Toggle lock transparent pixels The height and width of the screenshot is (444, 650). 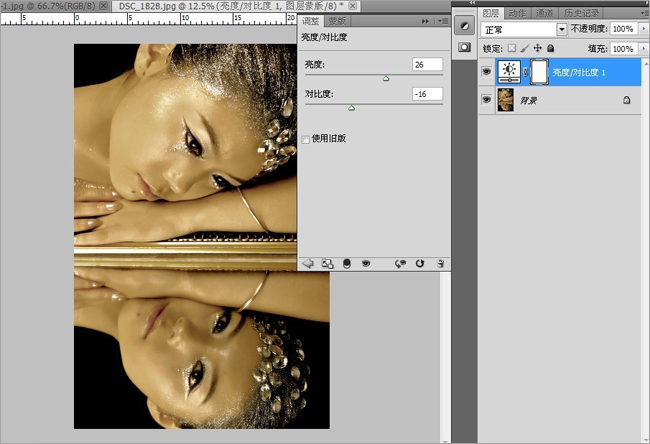pos(512,48)
